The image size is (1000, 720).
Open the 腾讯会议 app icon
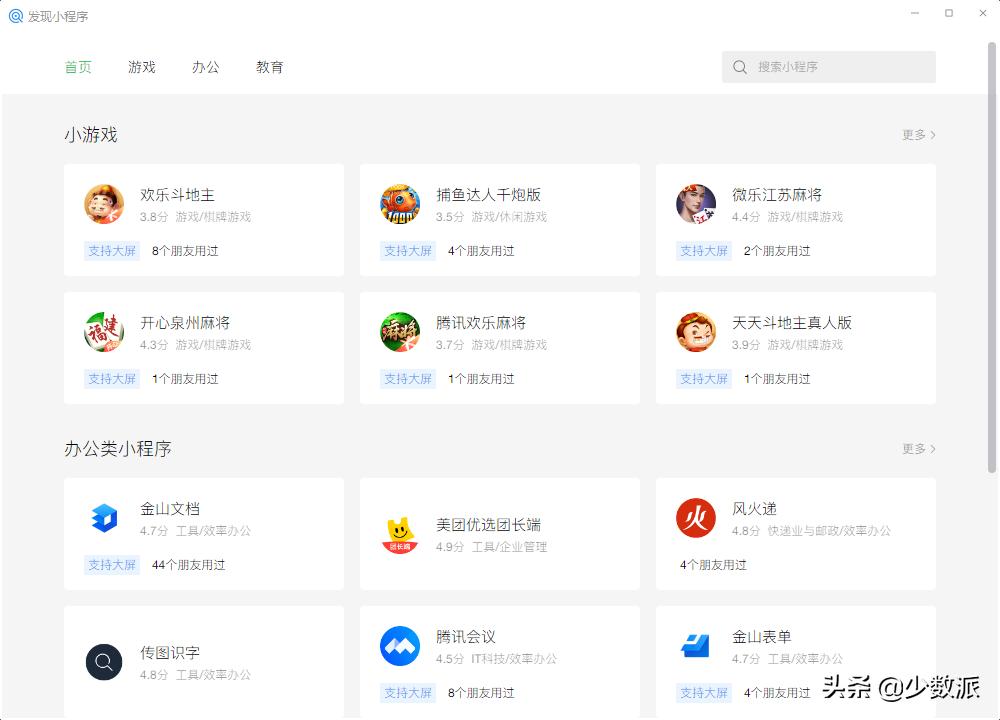400,646
